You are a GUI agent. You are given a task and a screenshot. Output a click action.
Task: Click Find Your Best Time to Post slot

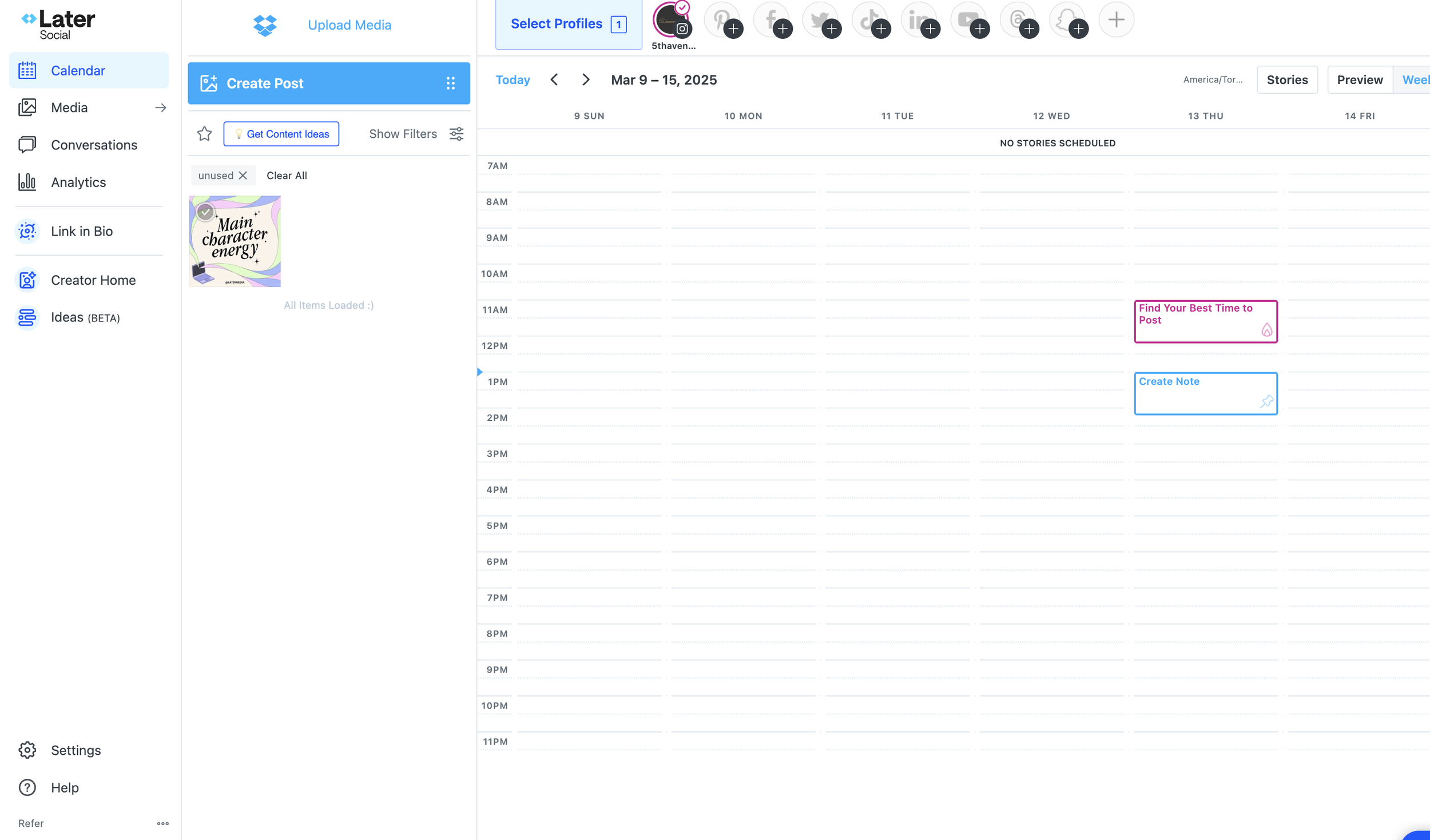(1205, 321)
